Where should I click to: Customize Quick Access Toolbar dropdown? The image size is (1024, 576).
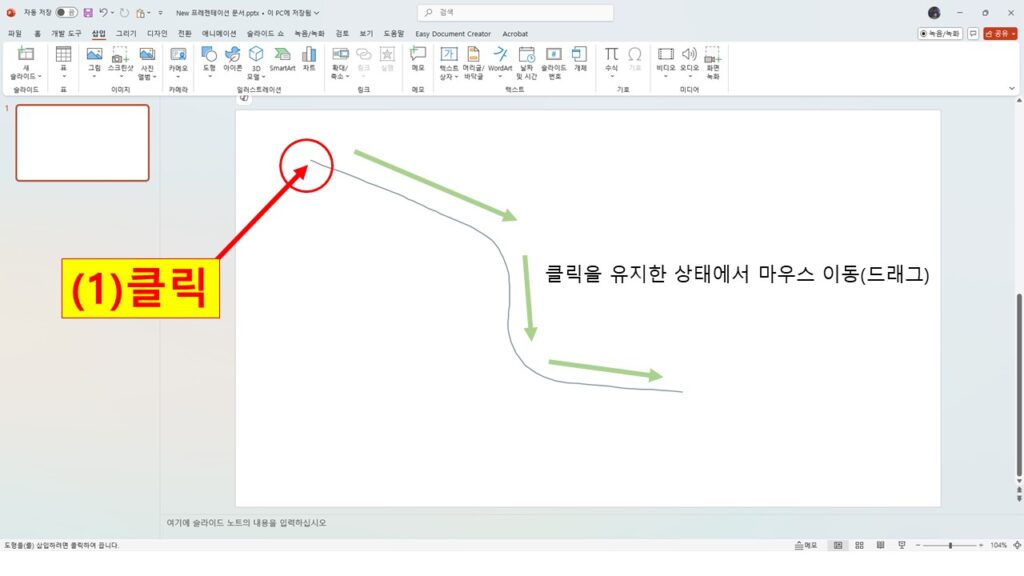click(161, 12)
